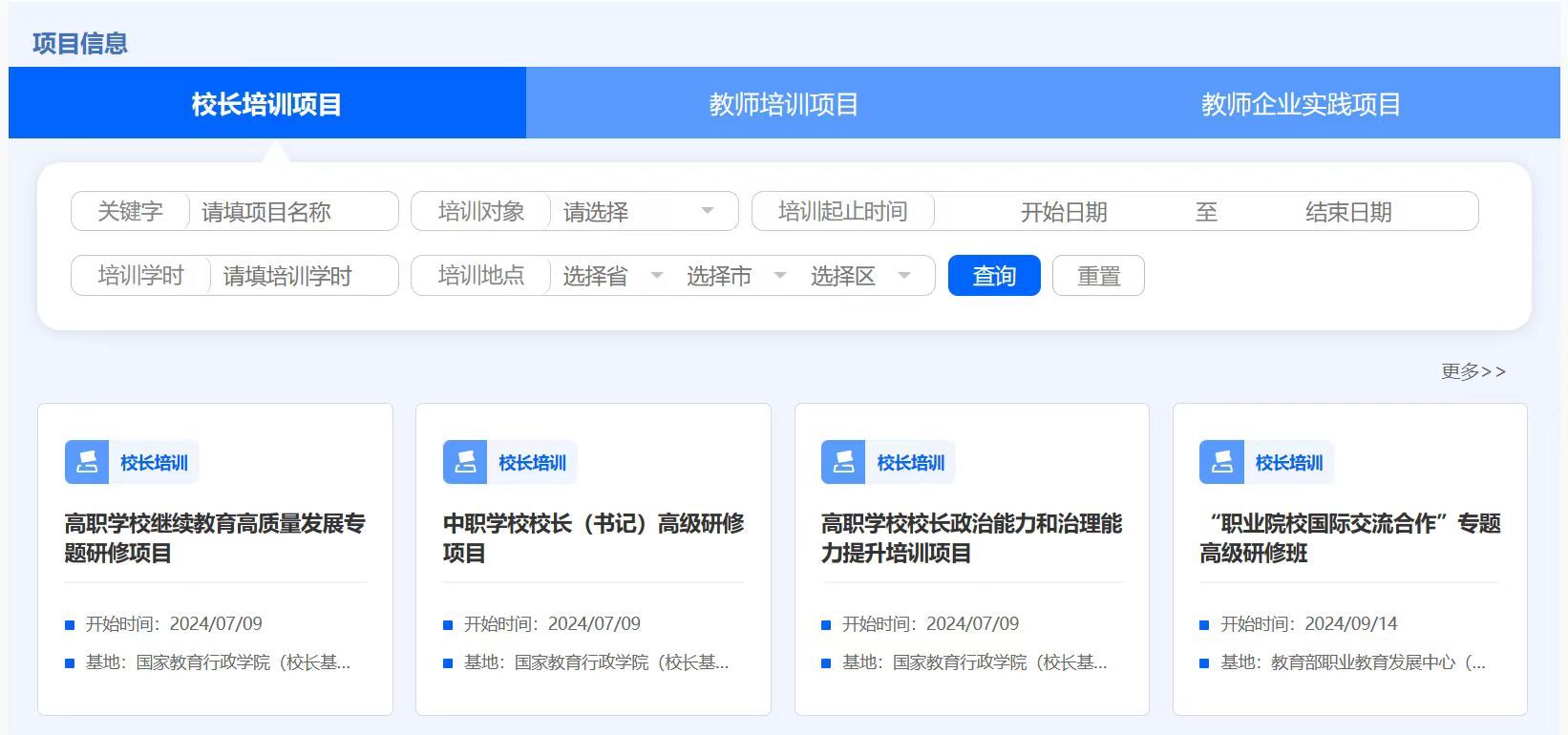The height and width of the screenshot is (735, 1568).
Task: Click the icon on the 高职学校继续教育 card
Action: (87, 462)
